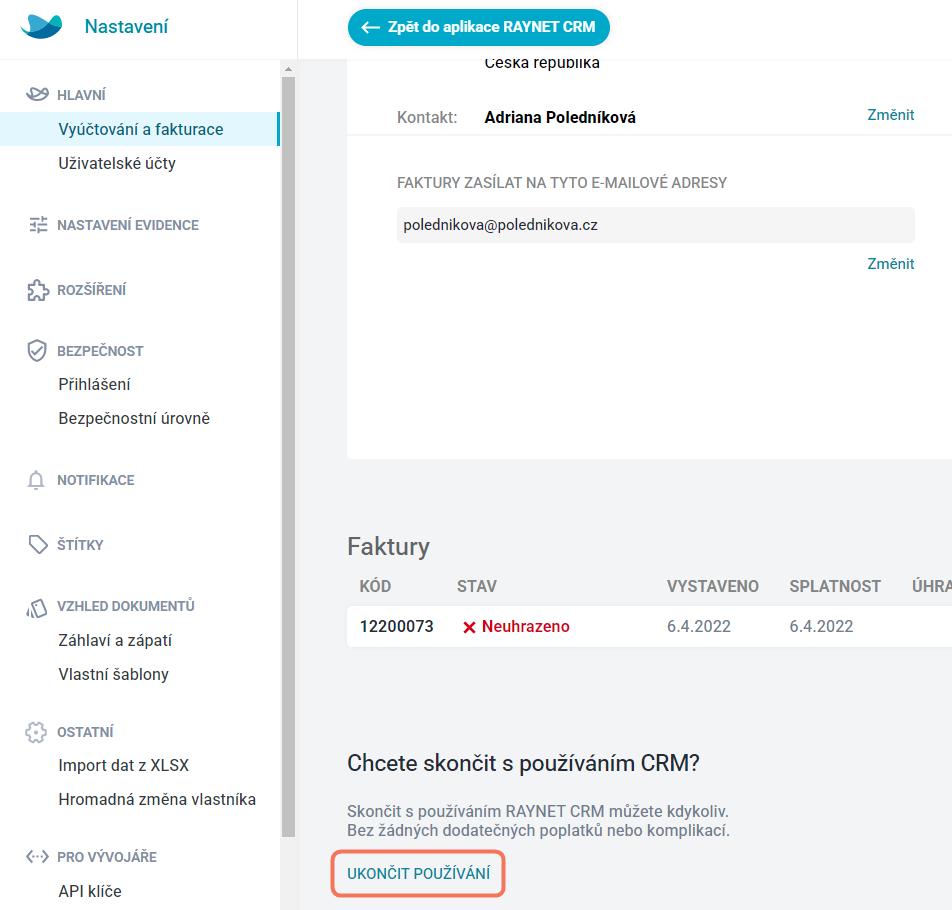The width and height of the screenshot is (952, 910).
Task: Open Bezpečnostní úrovně menu item
Action: [134, 418]
